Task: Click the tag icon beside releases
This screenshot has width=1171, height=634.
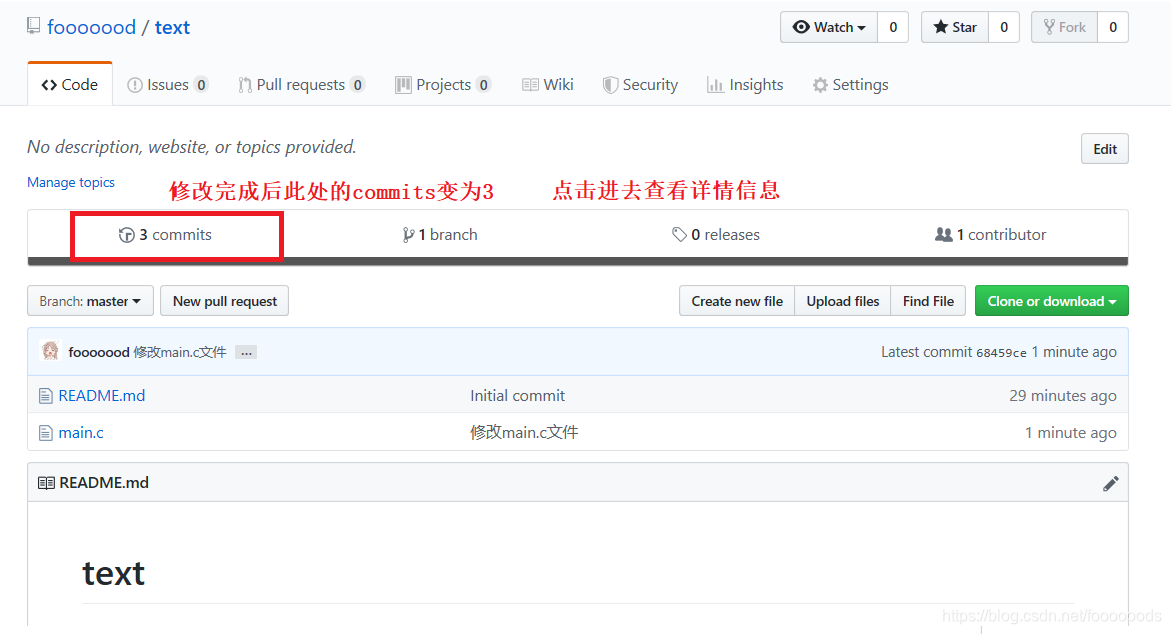Action: pos(679,234)
